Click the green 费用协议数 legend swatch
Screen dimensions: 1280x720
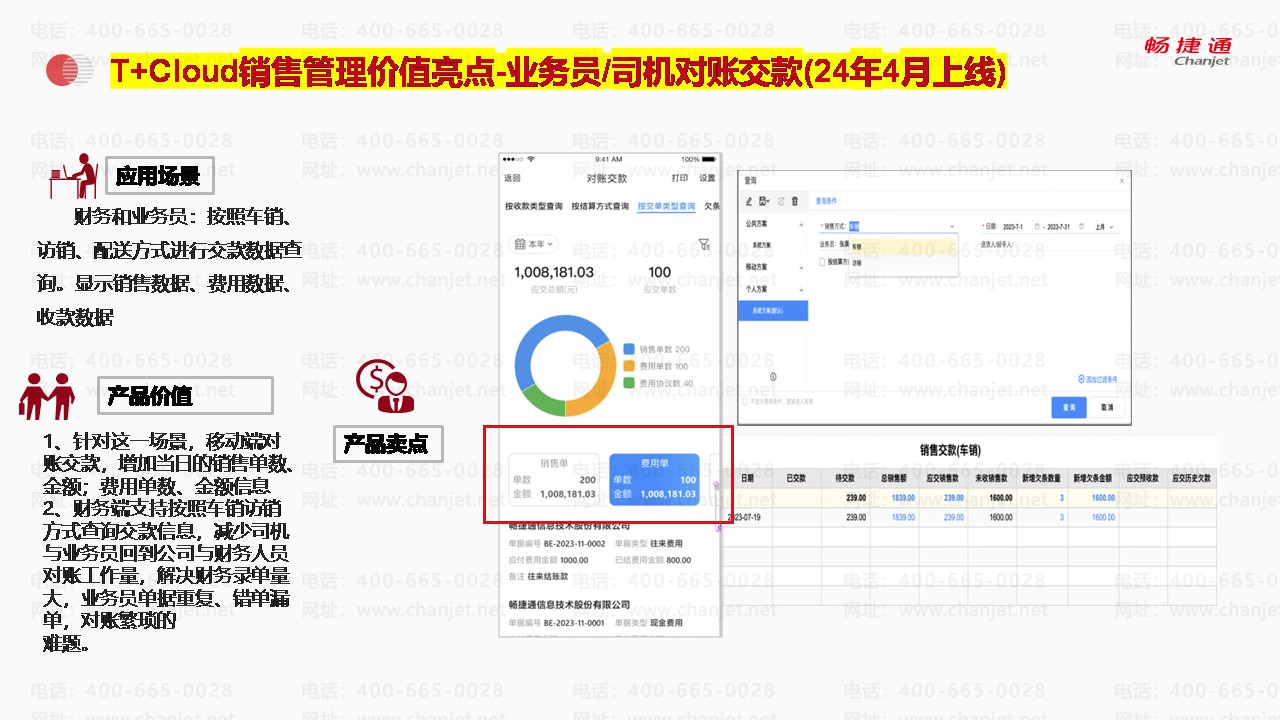[x=629, y=382]
